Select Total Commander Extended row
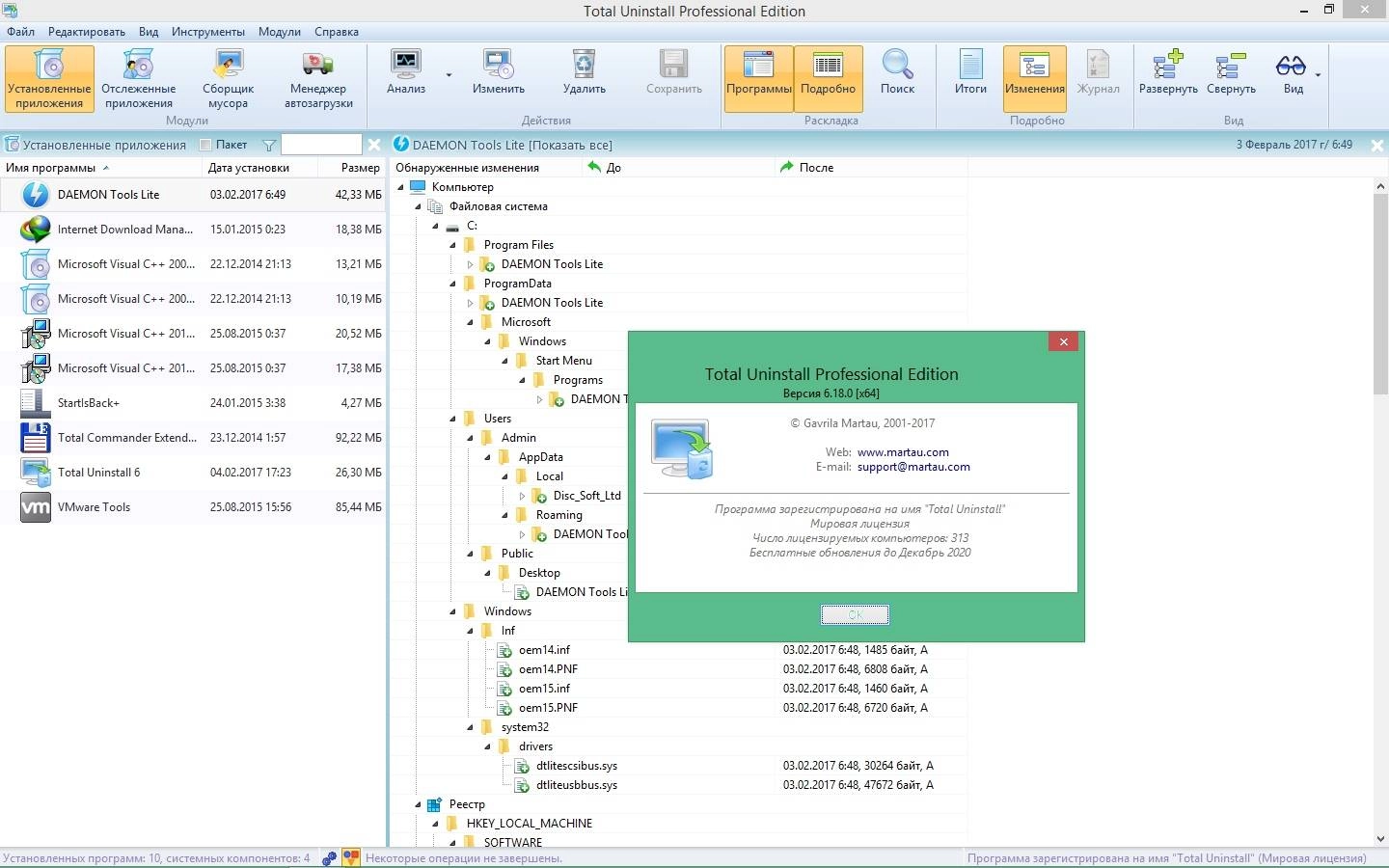Image resolution: width=1389 pixels, height=868 pixels. (x=193, y=438)
